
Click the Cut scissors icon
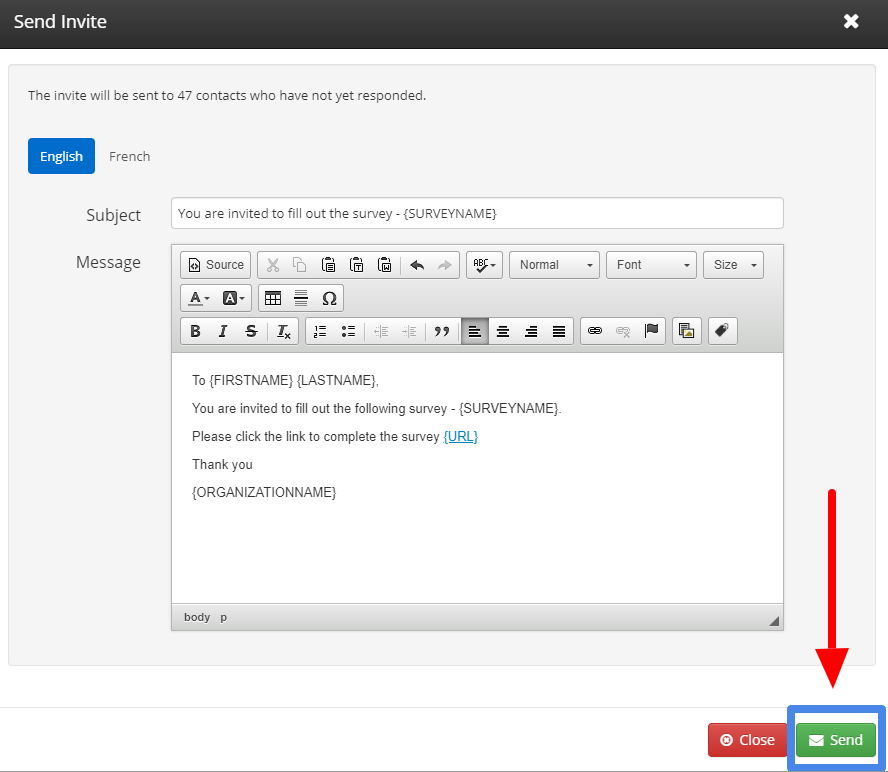tap(273, 265)
